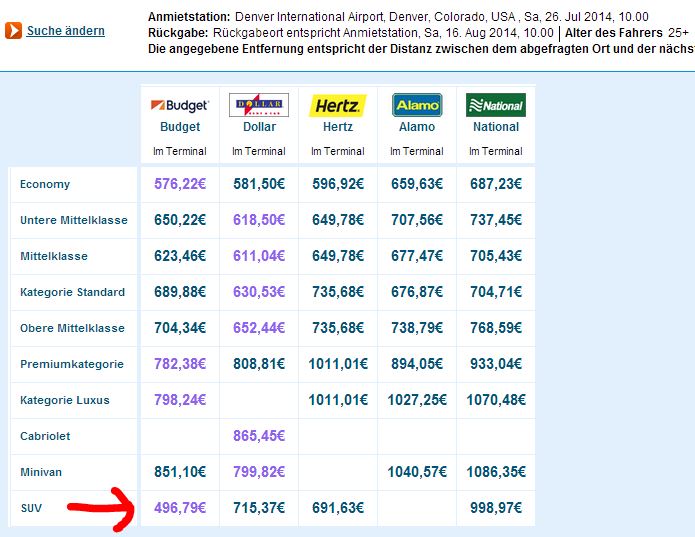This screenshot has height=537, width=695.
Task: Click the orange arrow beside Suche ändern
Action: point(13,30)
